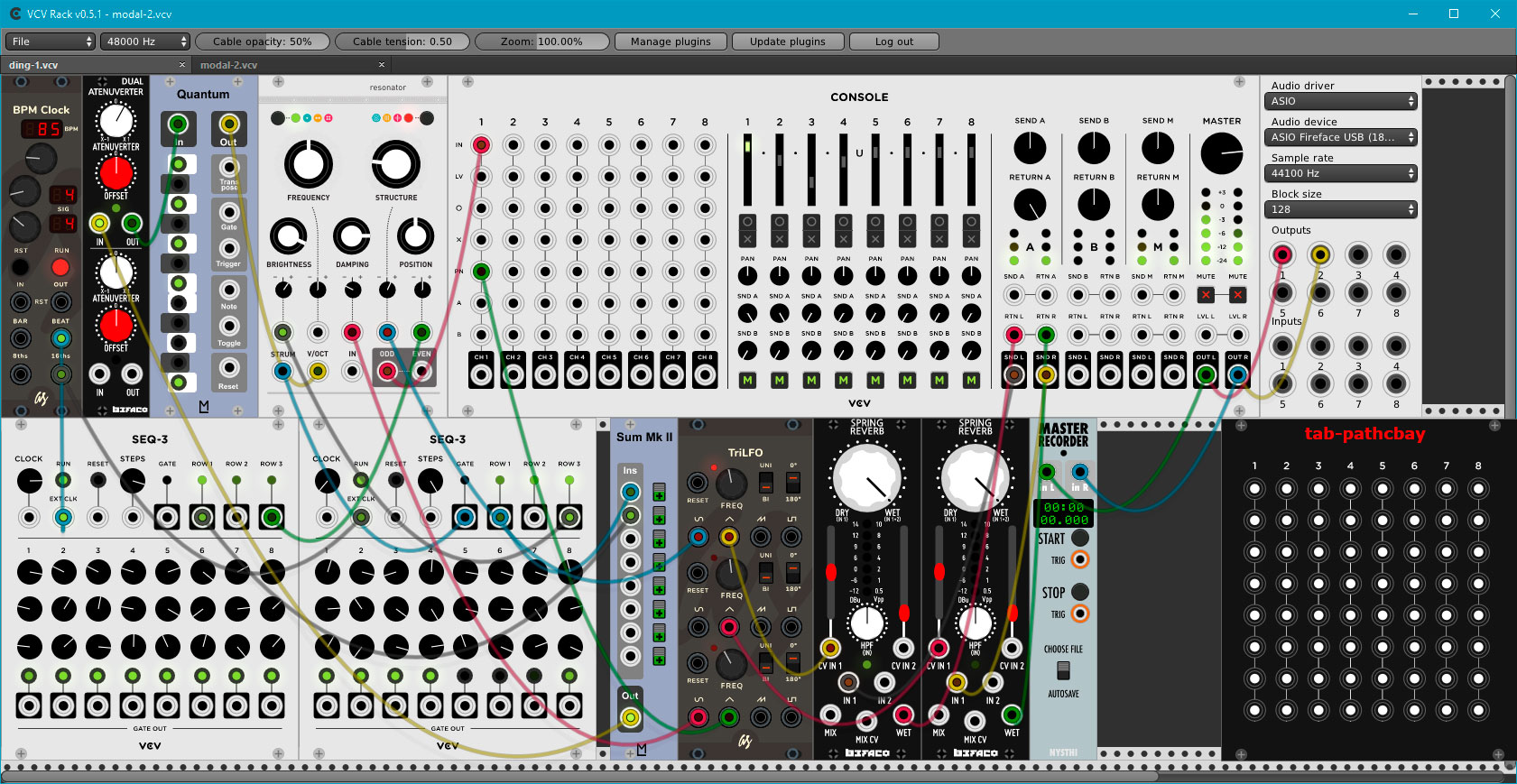Toggle the Console master left MUTE button

pyautogui.click(x=1206, y=294)
